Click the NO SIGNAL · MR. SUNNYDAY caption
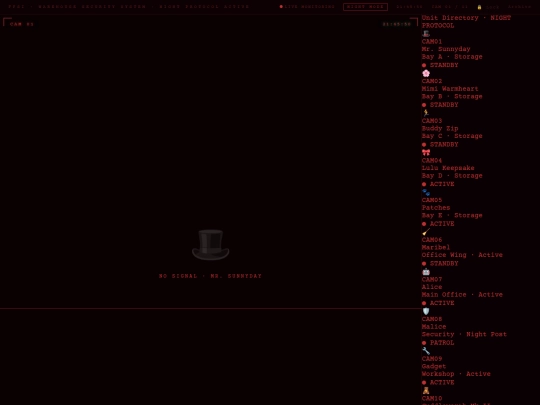This screenshot has width=540, height=405. [210, 276]
